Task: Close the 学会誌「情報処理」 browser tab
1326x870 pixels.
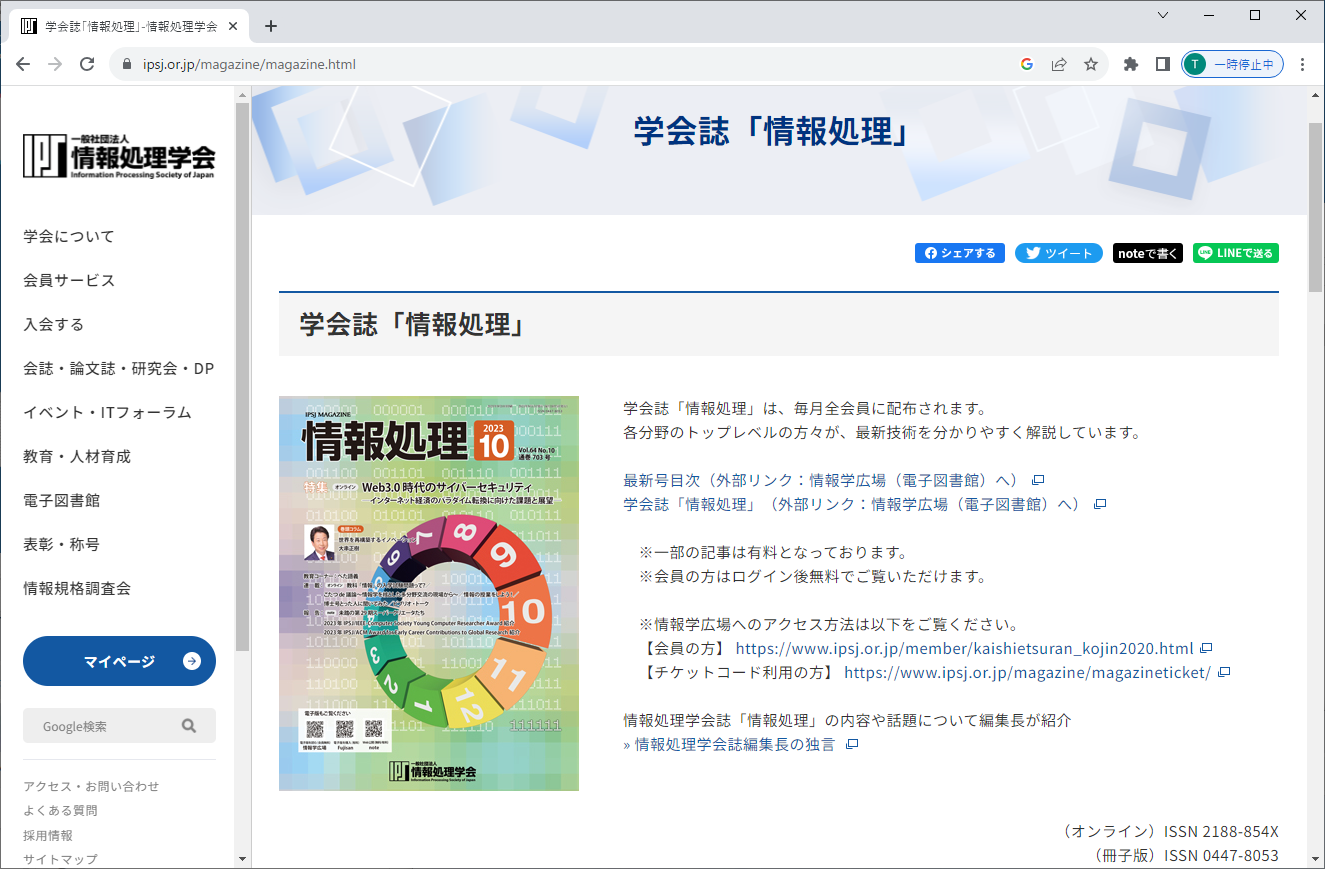Action: (233, 26)
